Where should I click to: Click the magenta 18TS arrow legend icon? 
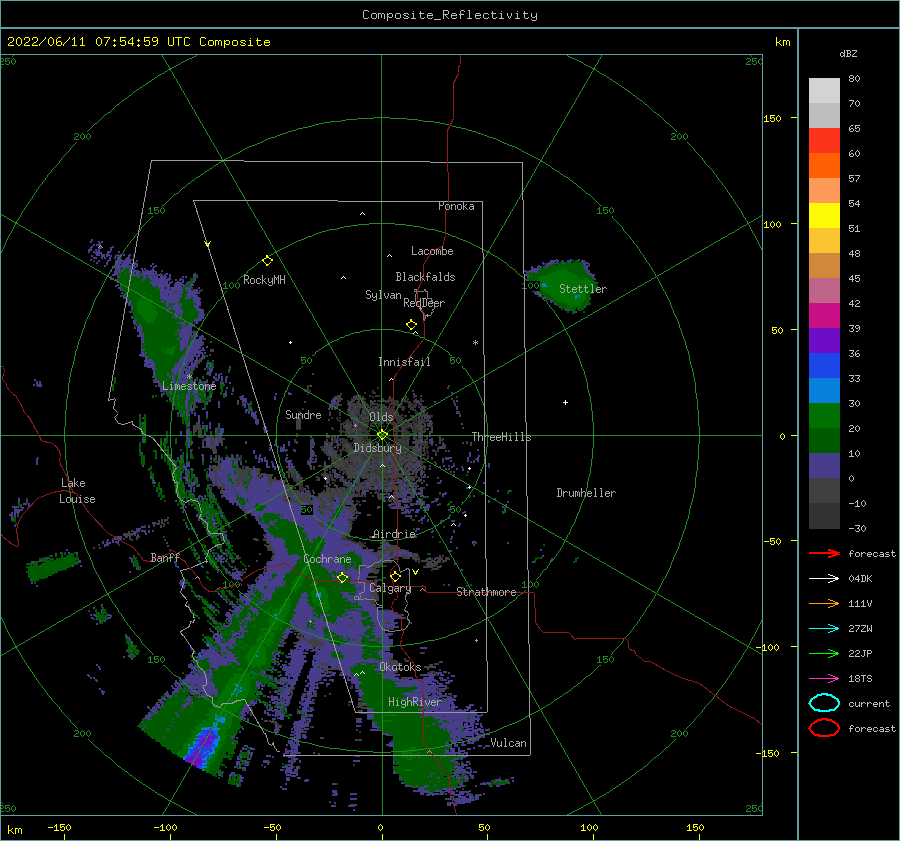824,679
